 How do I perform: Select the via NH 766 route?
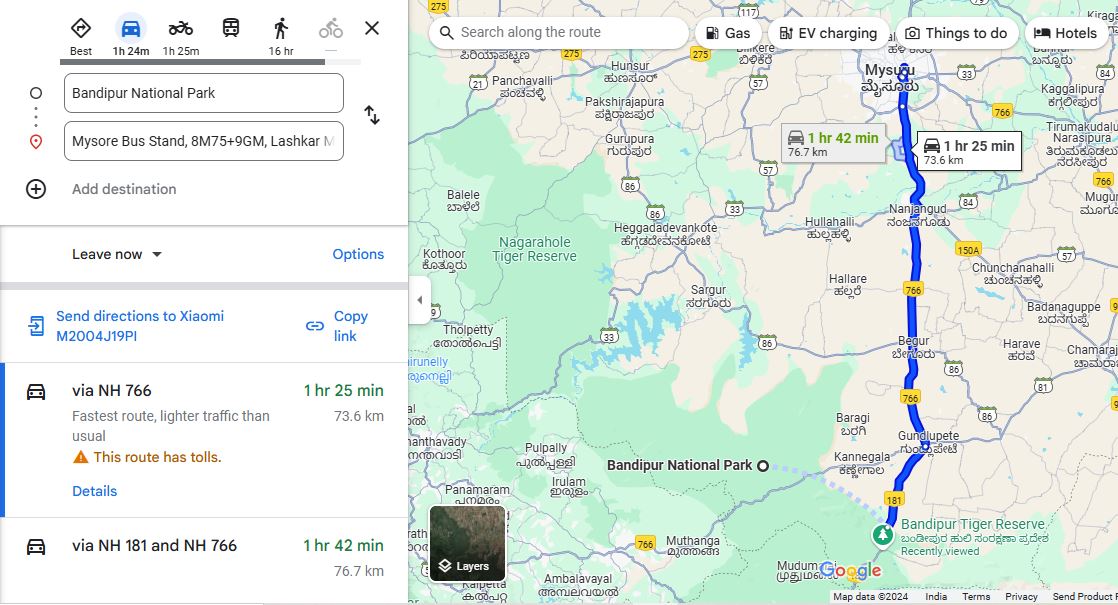pyautogui.click(x=205, y=440)
